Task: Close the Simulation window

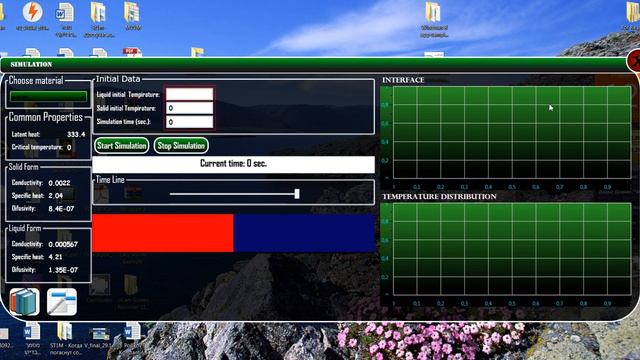Action: click(634, 61)
